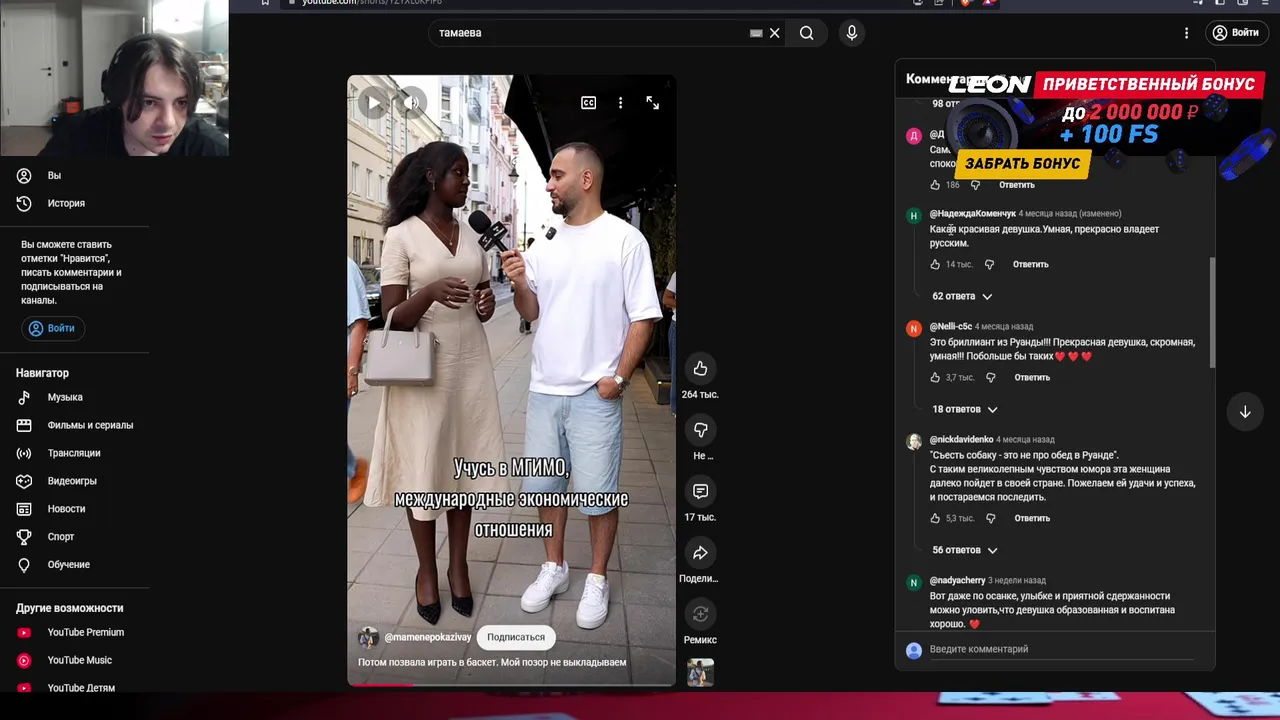Sign in with the top-right Войти button
The height and width of the screenshot is (720, 1280).
(1235, 33)
